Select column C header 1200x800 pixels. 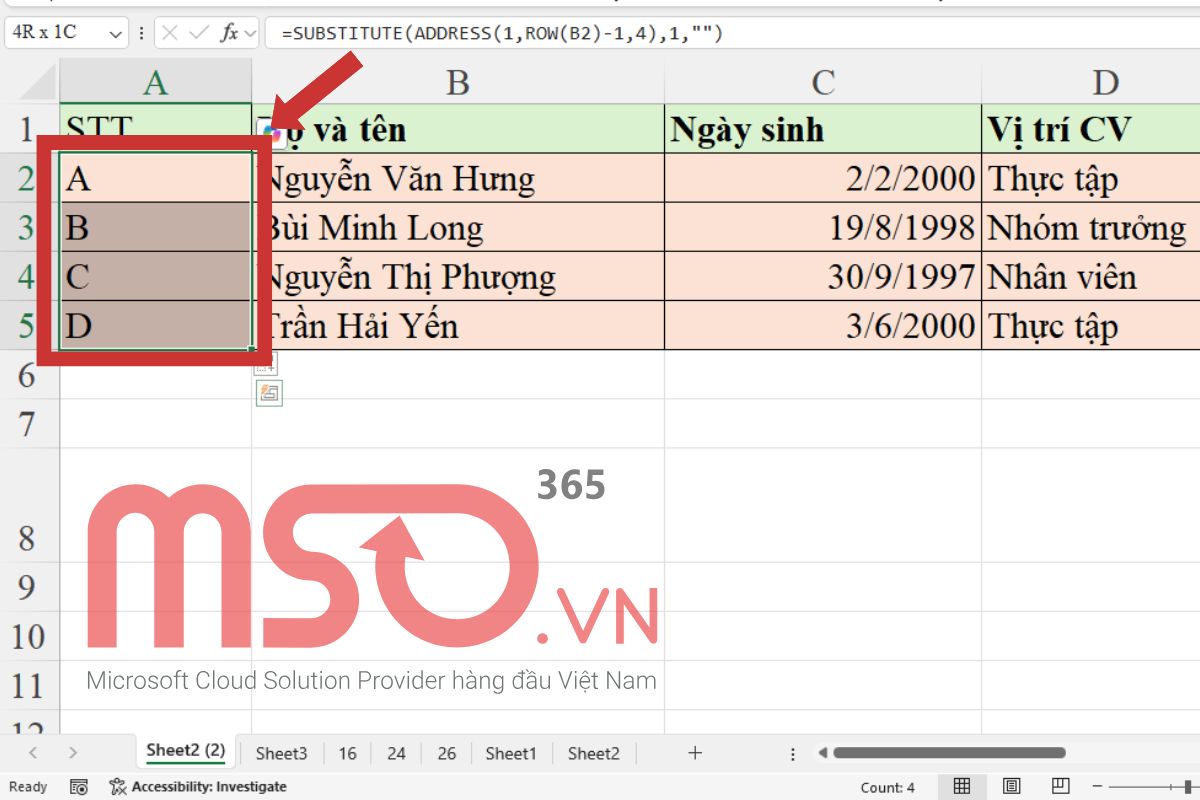[x=823, y=81]
